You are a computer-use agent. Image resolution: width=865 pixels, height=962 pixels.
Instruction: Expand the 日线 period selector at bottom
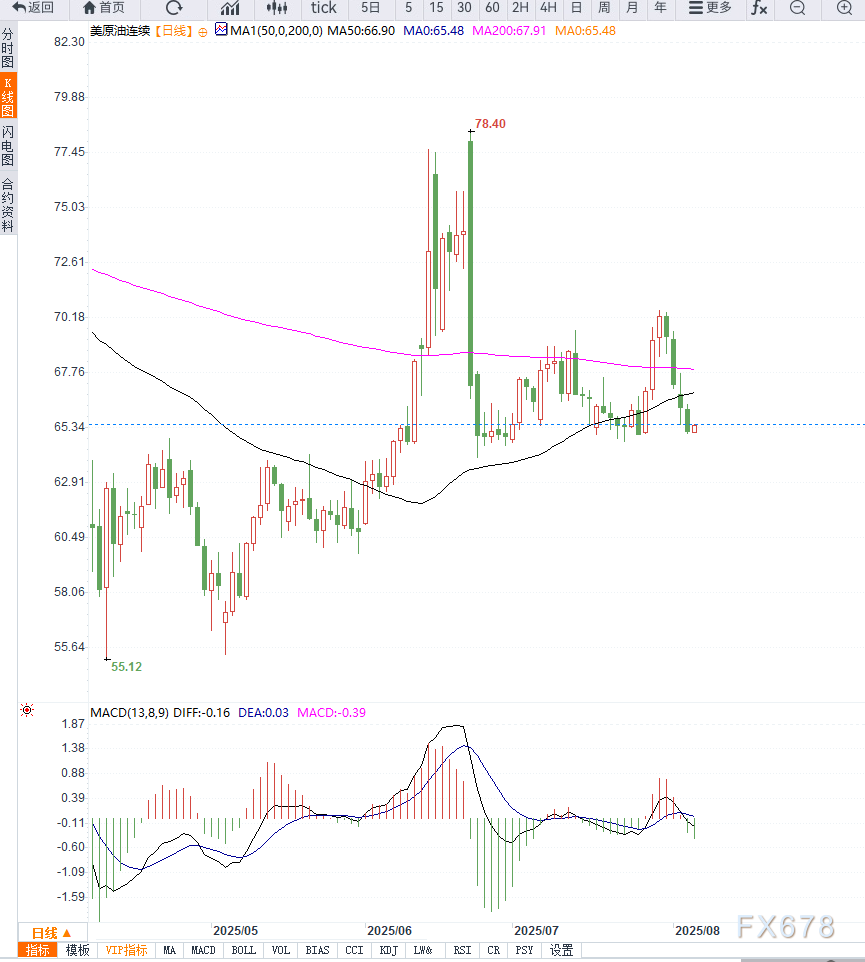[x=51, y=932]
